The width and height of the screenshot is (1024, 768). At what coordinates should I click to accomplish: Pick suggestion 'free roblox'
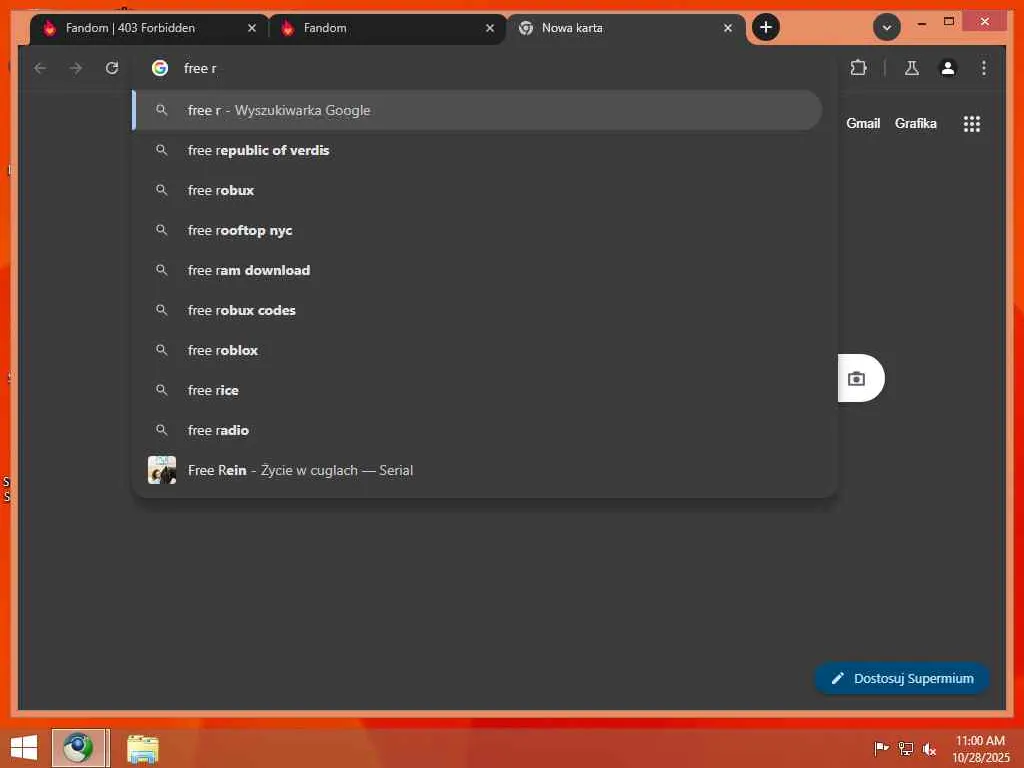477,350
